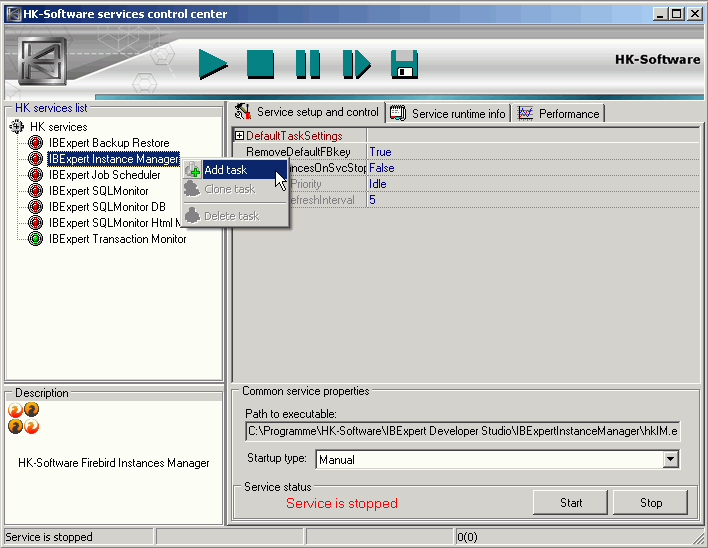Select IBExpert SQLMonitor Html service
The image size is (708, 548).
115,223
